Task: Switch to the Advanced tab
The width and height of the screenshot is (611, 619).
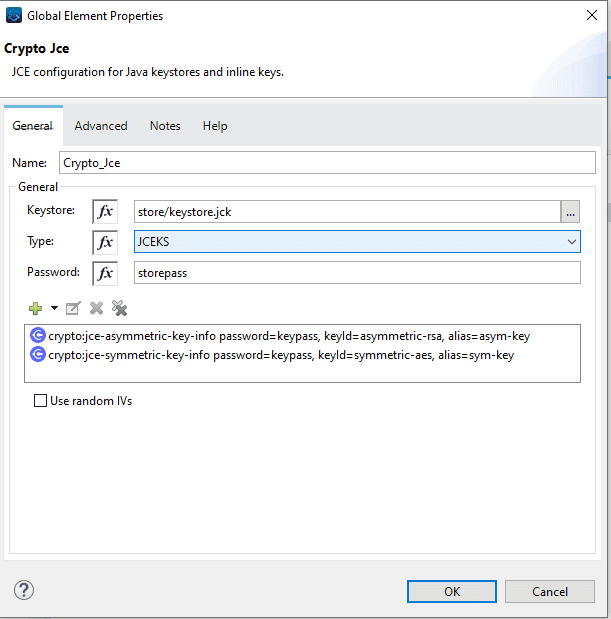Action: tap(101, 126)
